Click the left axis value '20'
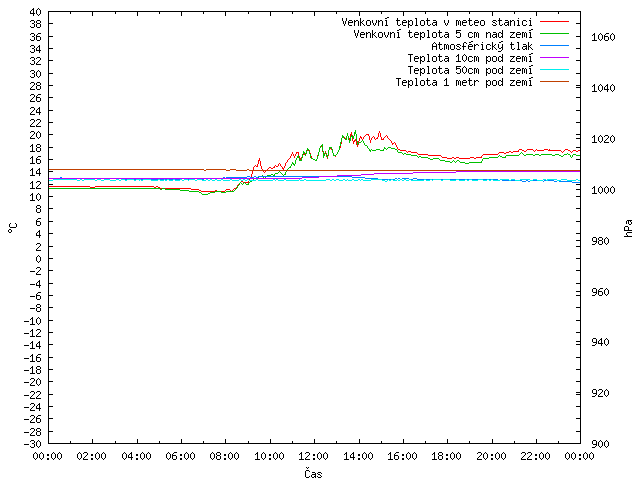Viewport: 640px width, 480px height. coord(36,135)
